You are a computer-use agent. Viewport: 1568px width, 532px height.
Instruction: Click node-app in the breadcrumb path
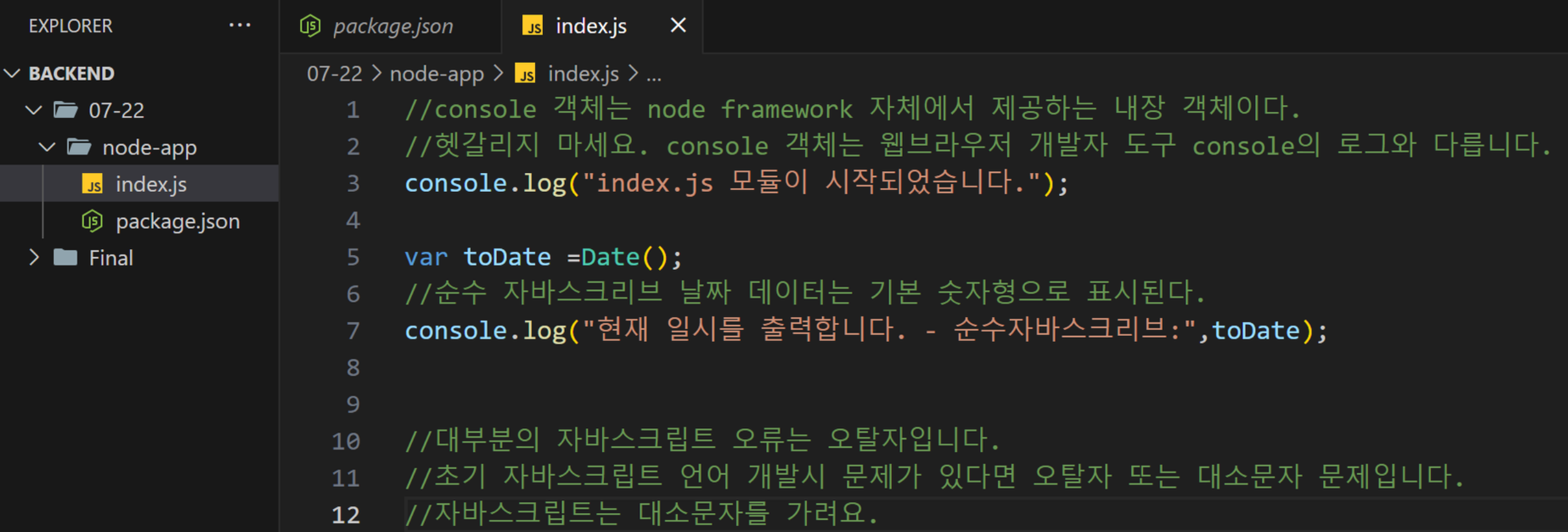coord(437,75)
